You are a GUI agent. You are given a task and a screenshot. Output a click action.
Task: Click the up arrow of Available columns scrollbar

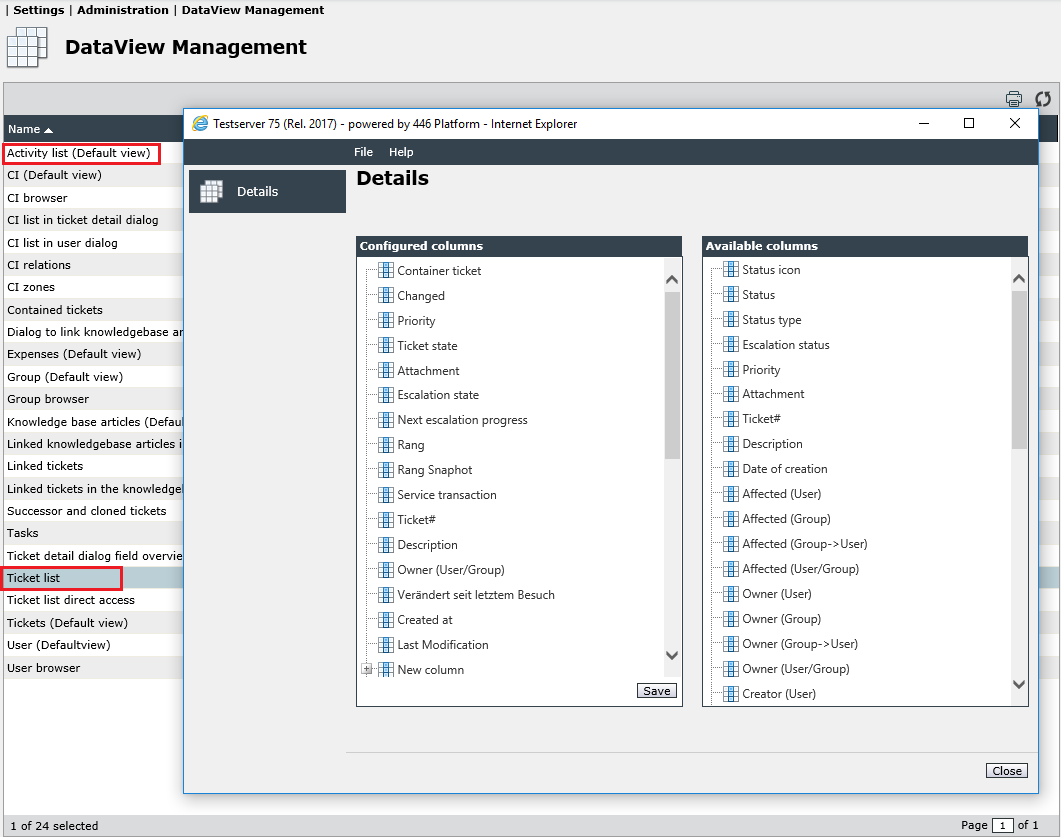pyautogui.click(x=1018, y=278)
